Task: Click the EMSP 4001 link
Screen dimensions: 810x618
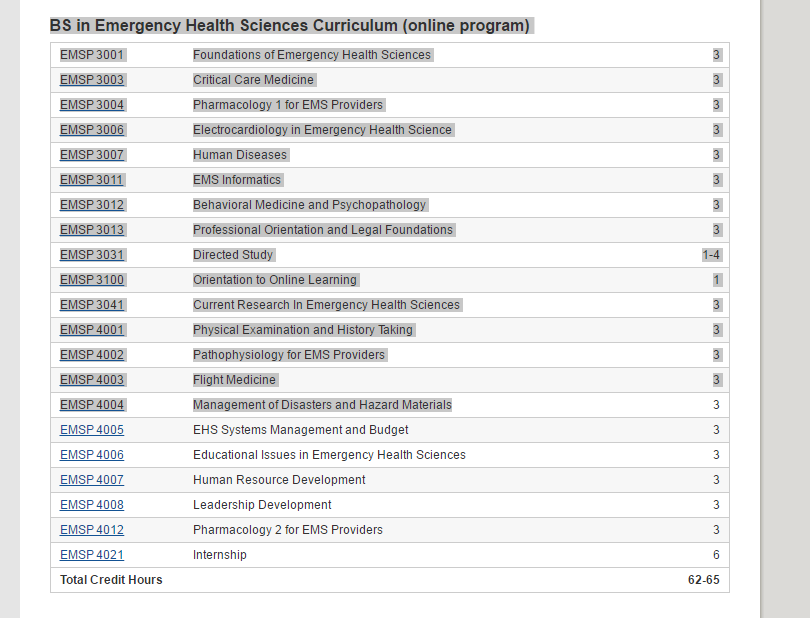Action: click(92, 330)
